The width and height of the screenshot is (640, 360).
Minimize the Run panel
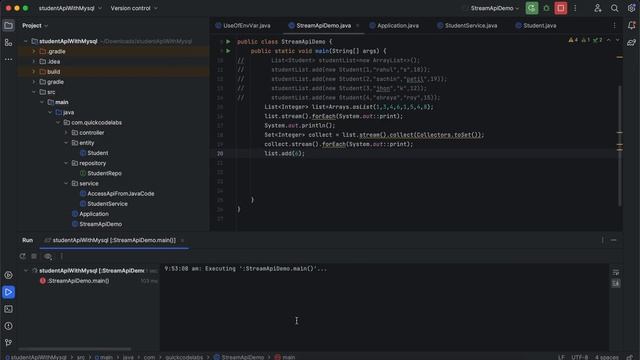click(x=613, y=240)
